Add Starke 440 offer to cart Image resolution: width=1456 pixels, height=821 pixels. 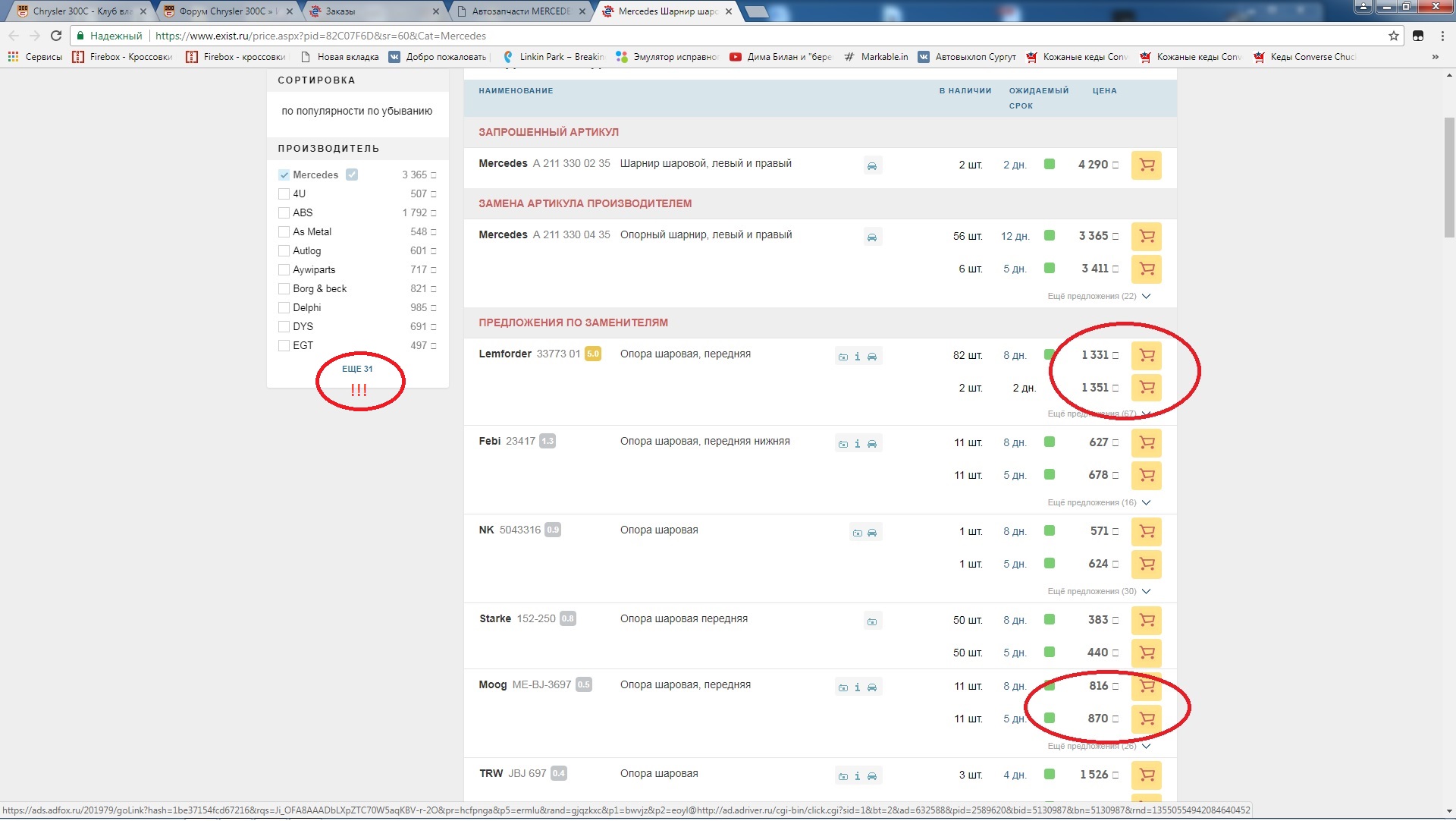1146,653
